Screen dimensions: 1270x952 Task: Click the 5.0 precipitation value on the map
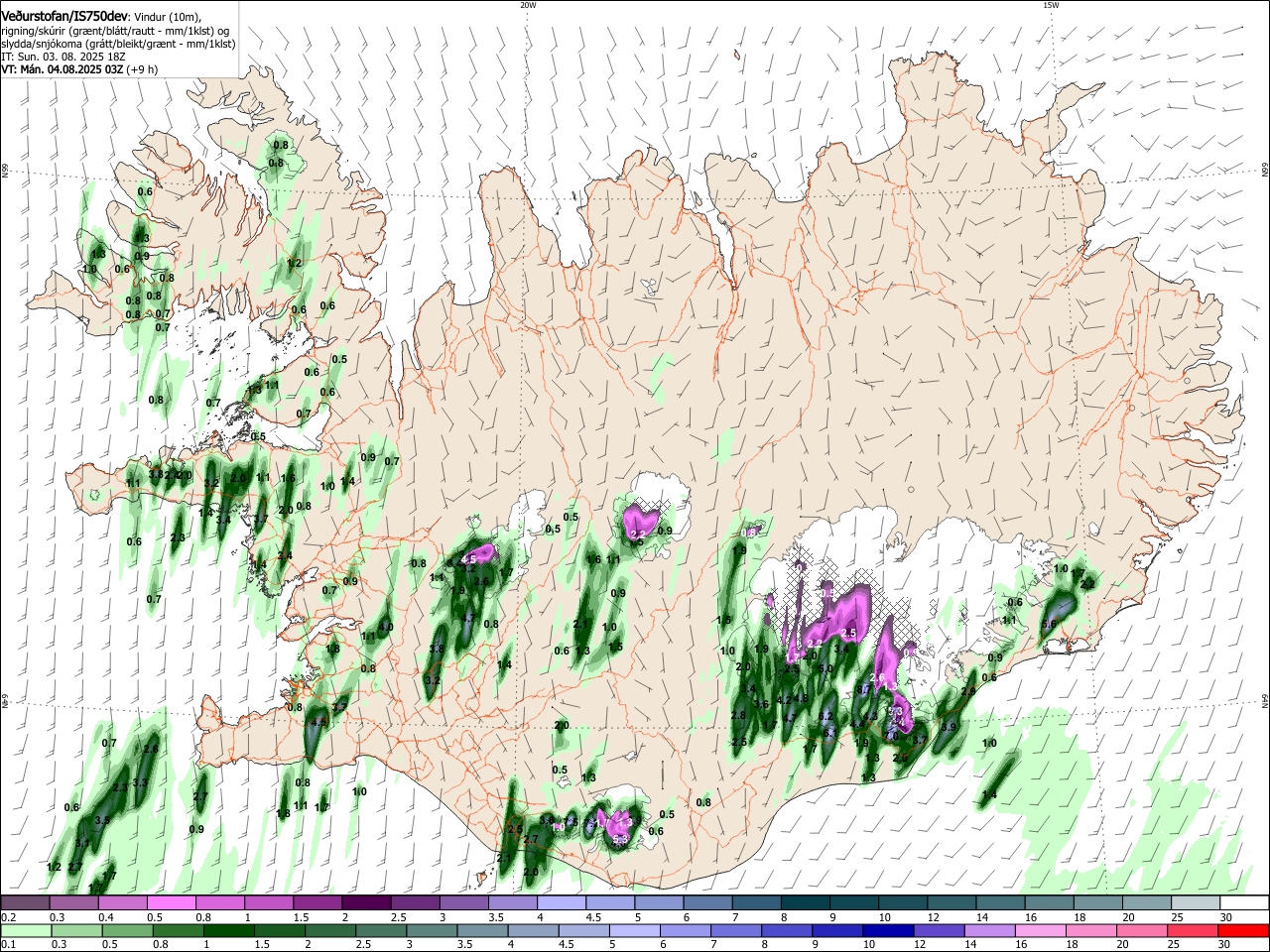[825, 668]
